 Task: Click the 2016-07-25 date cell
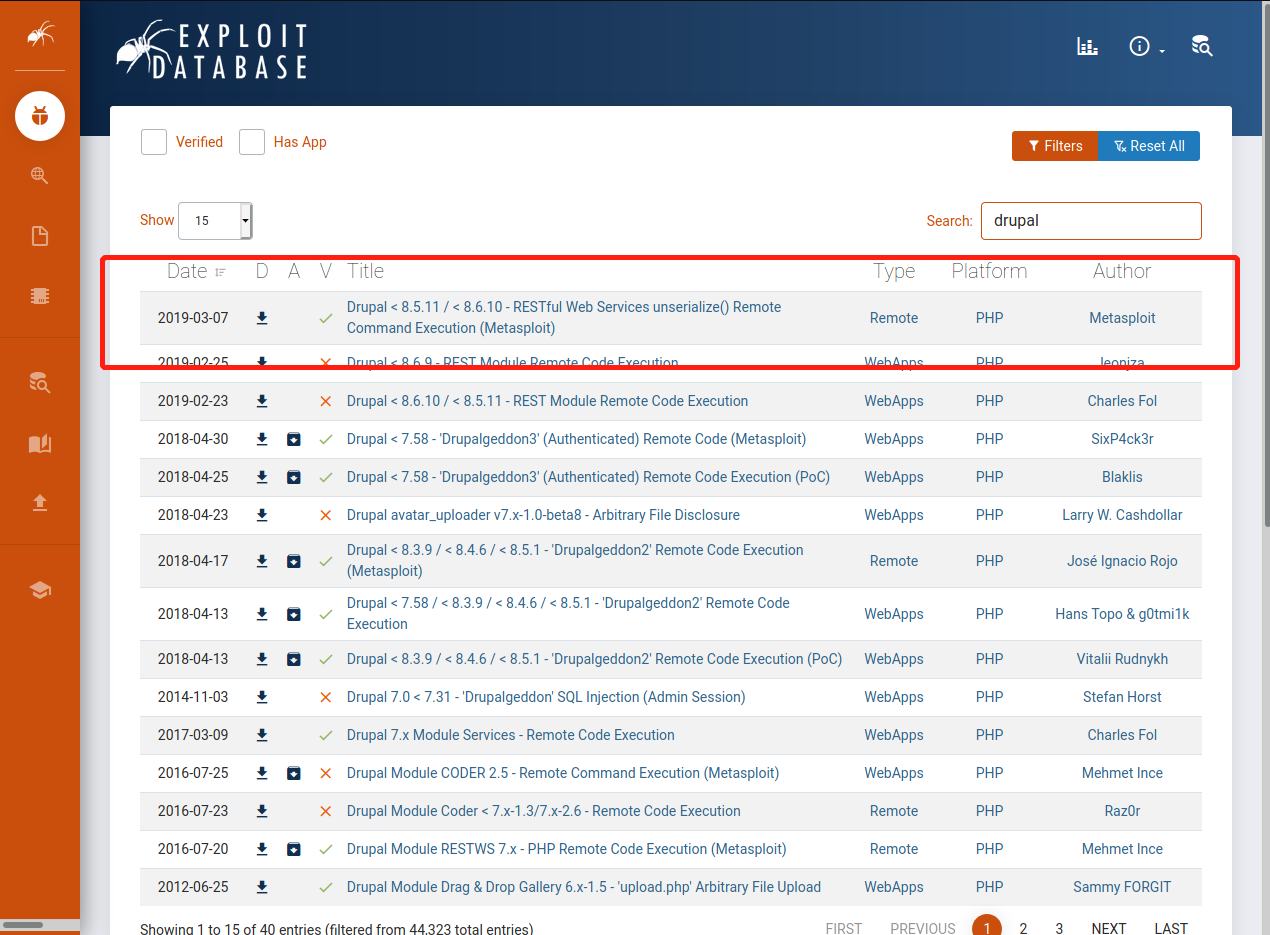tap(193, 773)
